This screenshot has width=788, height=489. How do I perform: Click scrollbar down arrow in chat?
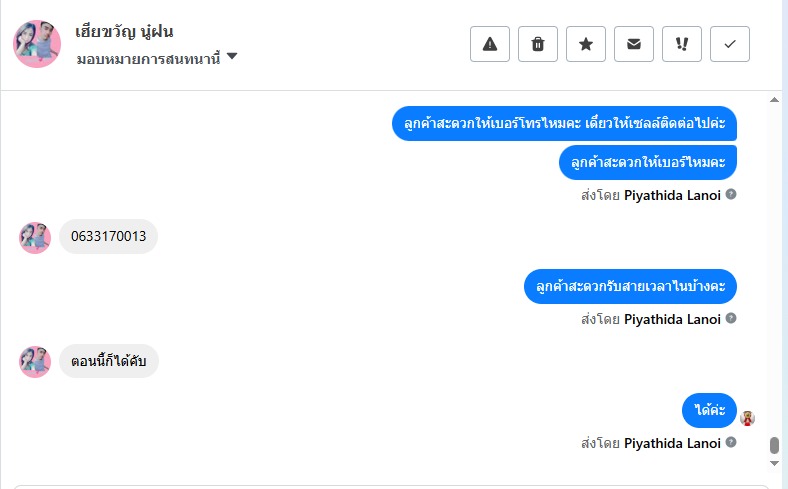pos(774,463)
